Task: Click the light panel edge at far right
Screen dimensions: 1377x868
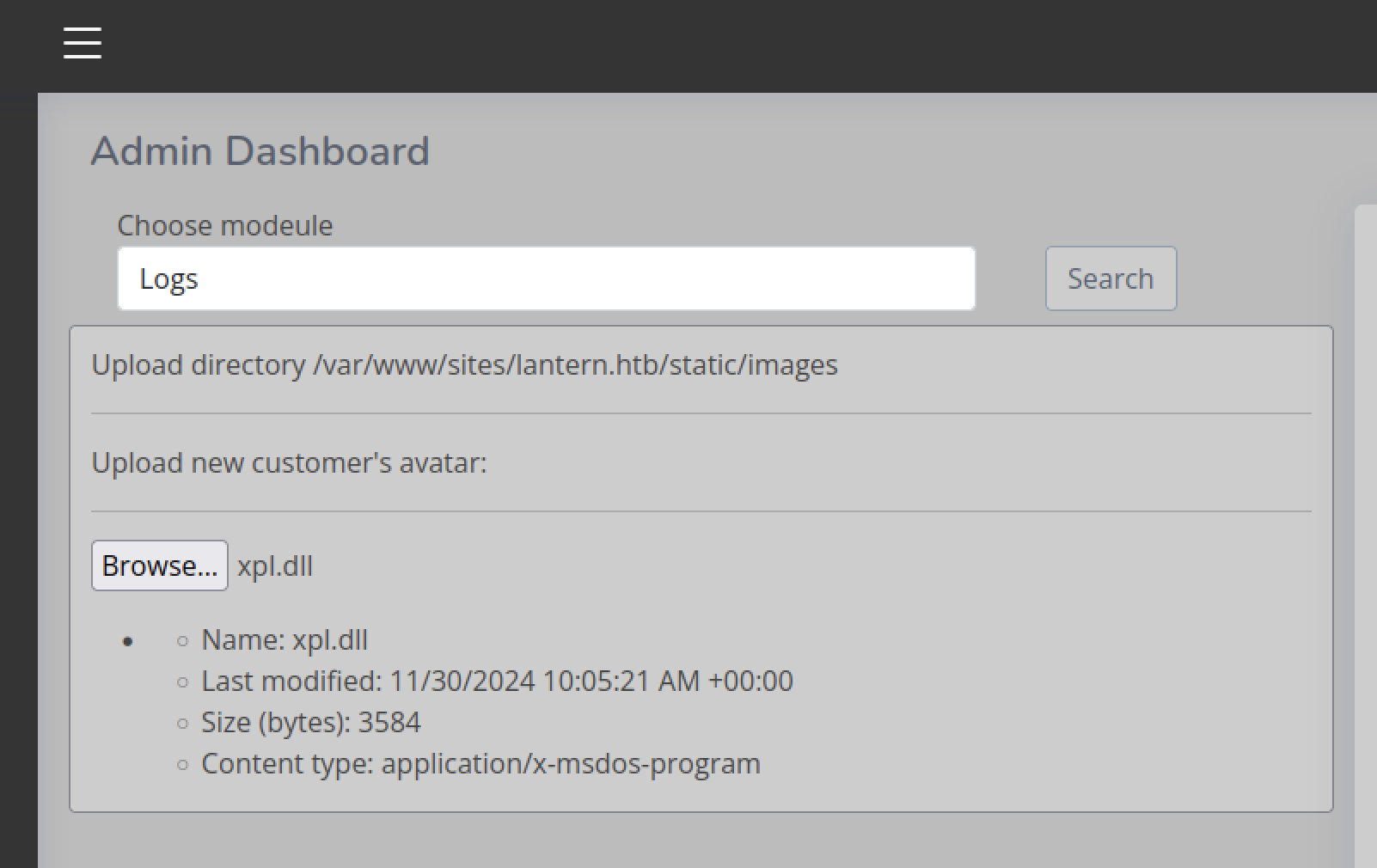Action: (1366, 533)
